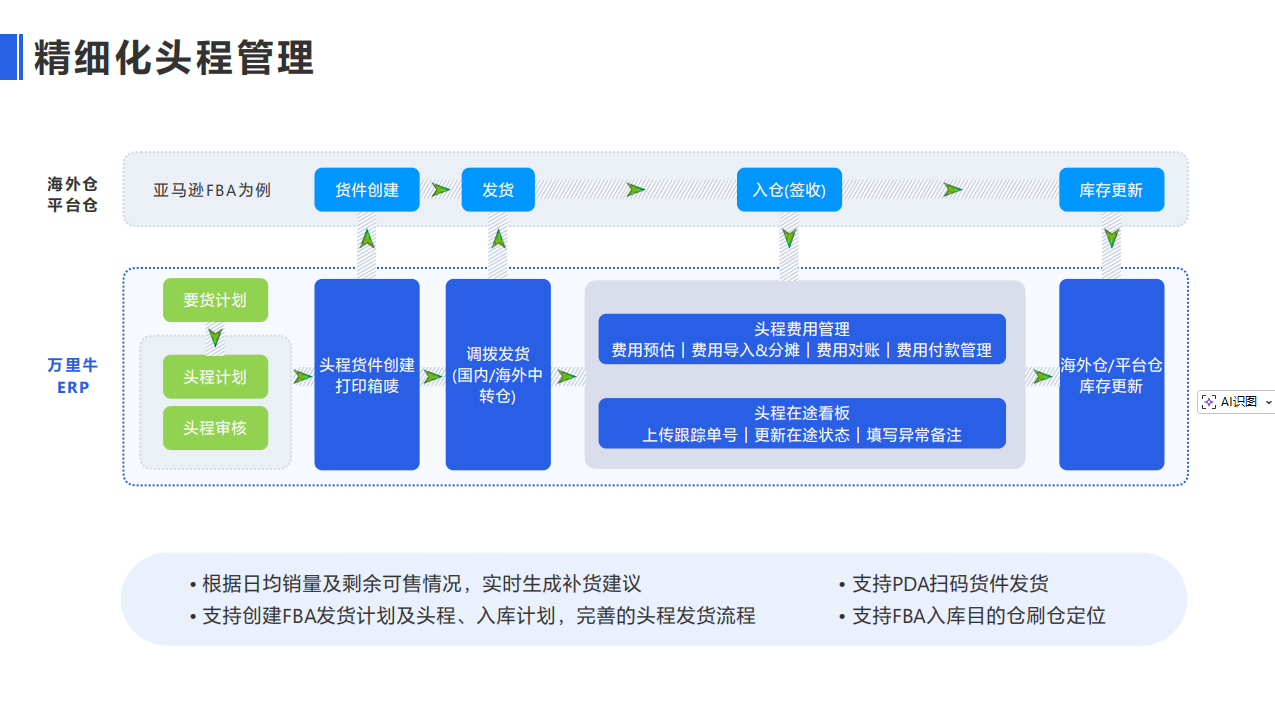Click the arrow between 发货 and 入仓(签收)
Screen dimensions: 1275x717
pos(636,190)
